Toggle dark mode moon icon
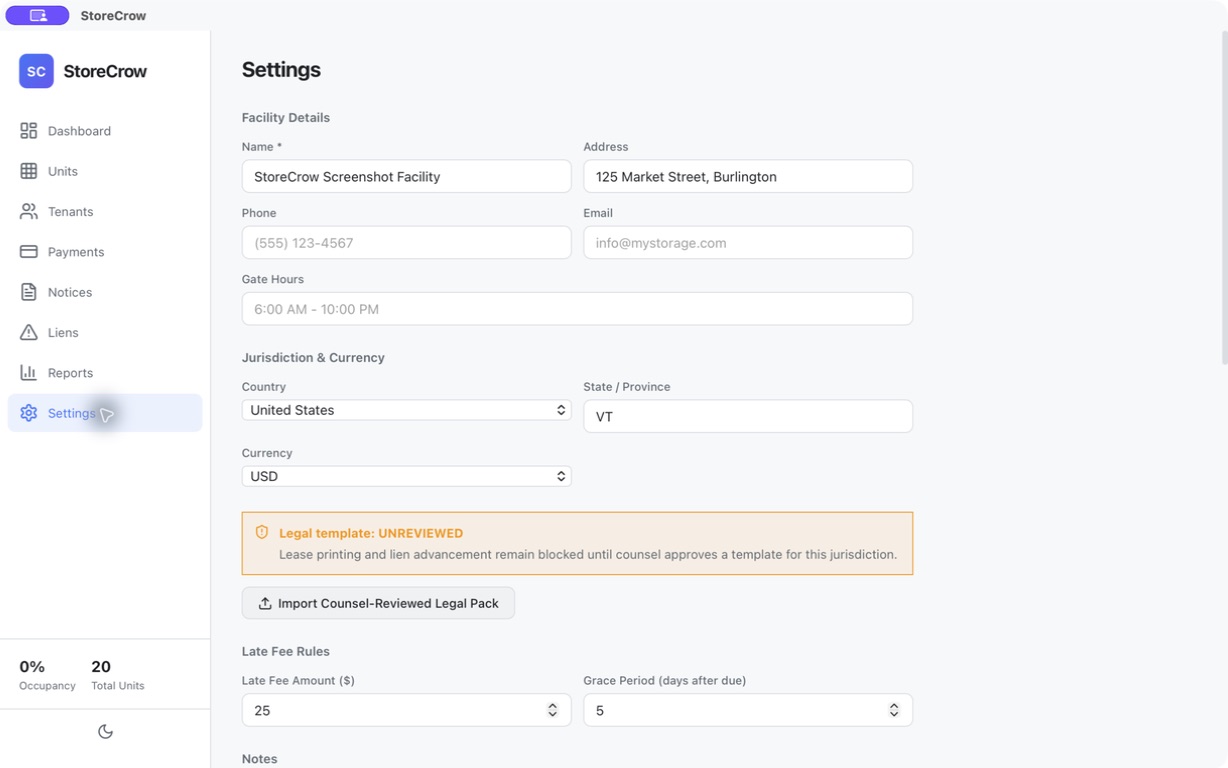 (105, 731)
